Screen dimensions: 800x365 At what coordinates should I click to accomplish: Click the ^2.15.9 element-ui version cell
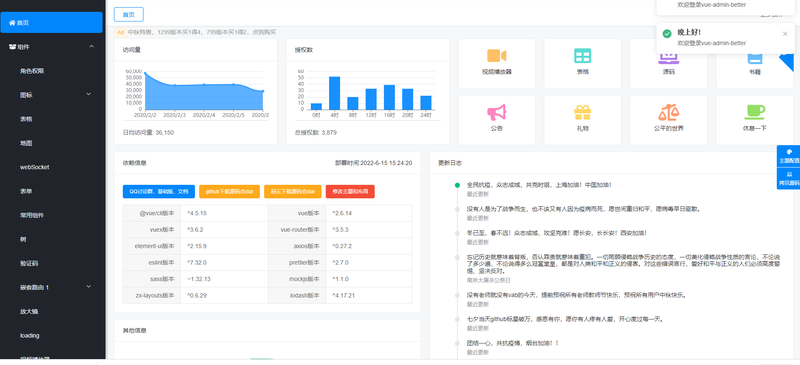coord(224,246)
